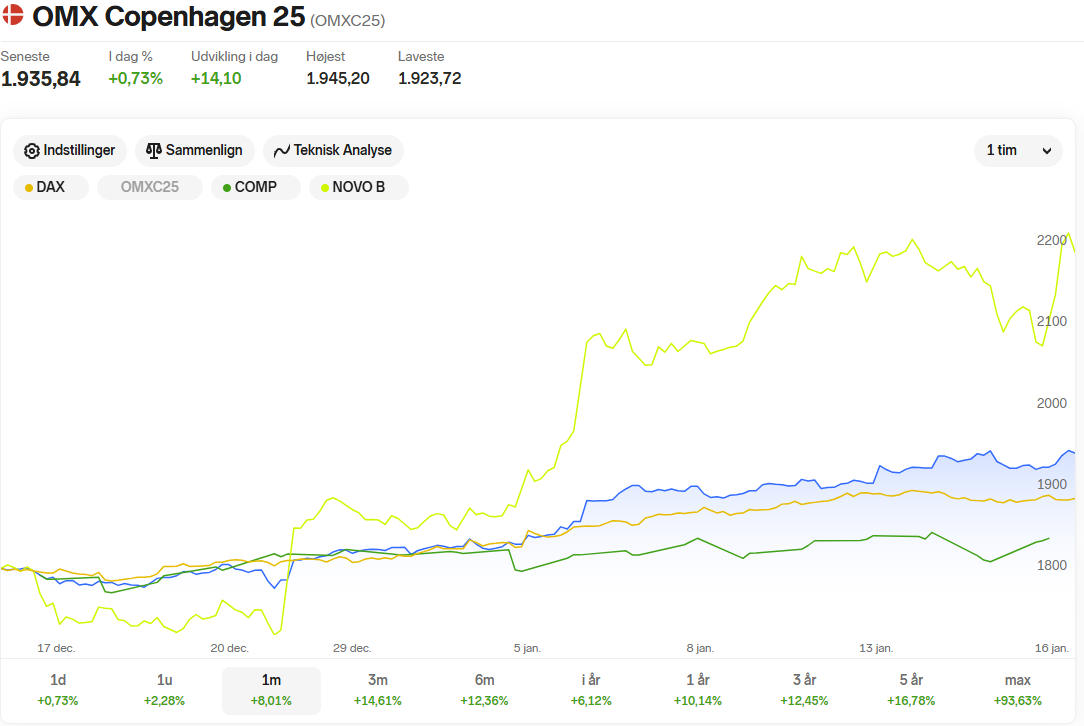This screenshot has height=726, width=1084.
Task: Click the 20 dec. date label
Action: pos(230,649)
